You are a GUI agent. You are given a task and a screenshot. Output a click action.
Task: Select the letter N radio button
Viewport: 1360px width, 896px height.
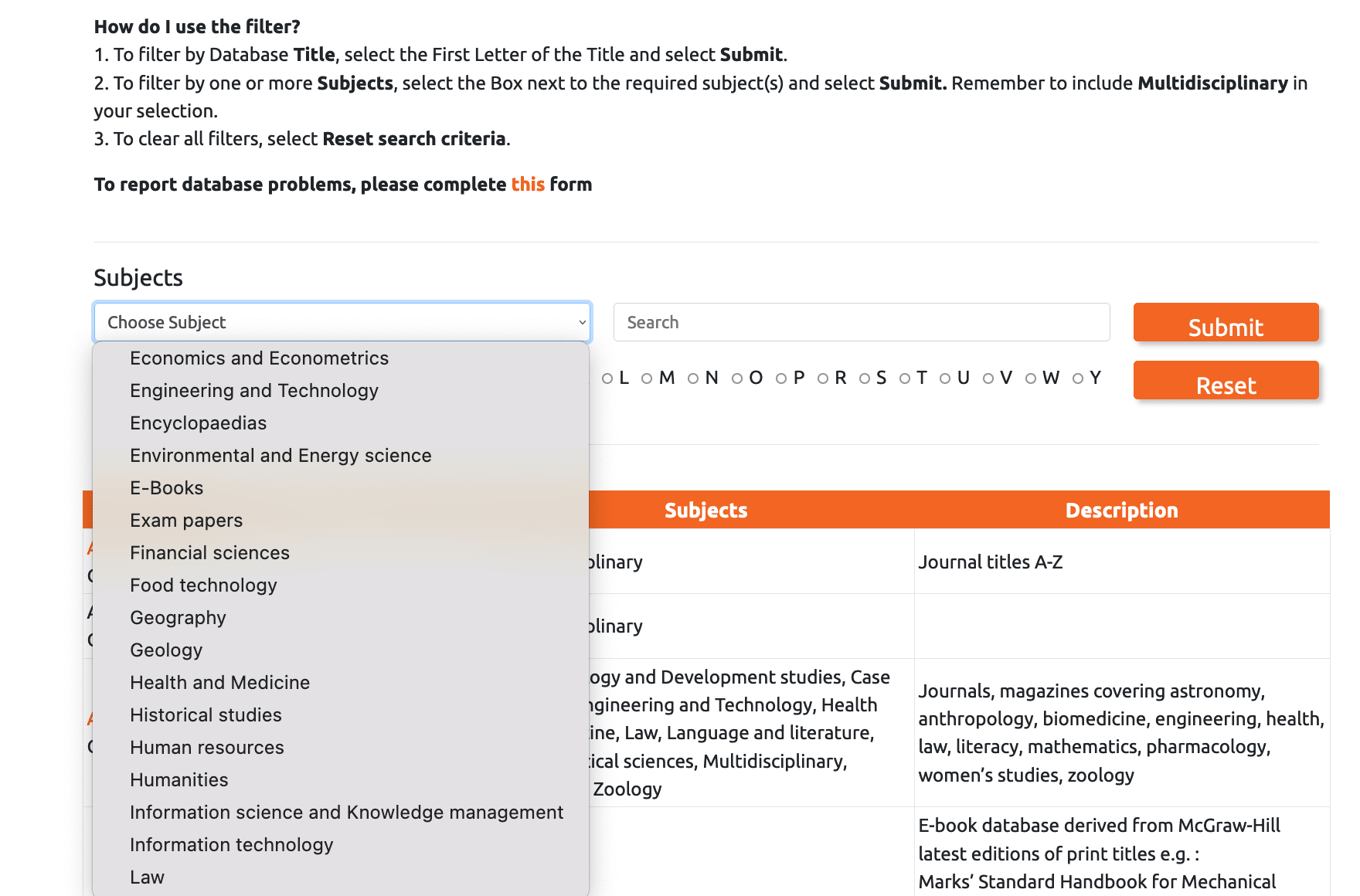693,378
